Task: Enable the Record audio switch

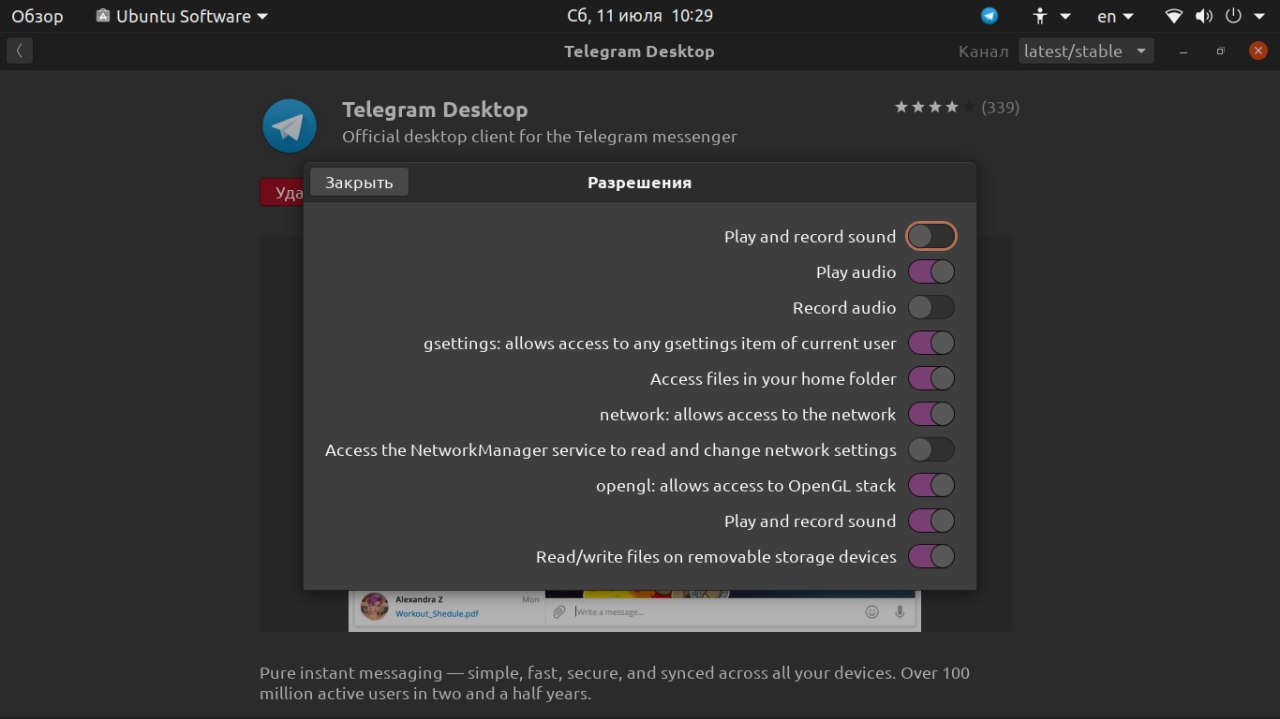Action: 931,307
